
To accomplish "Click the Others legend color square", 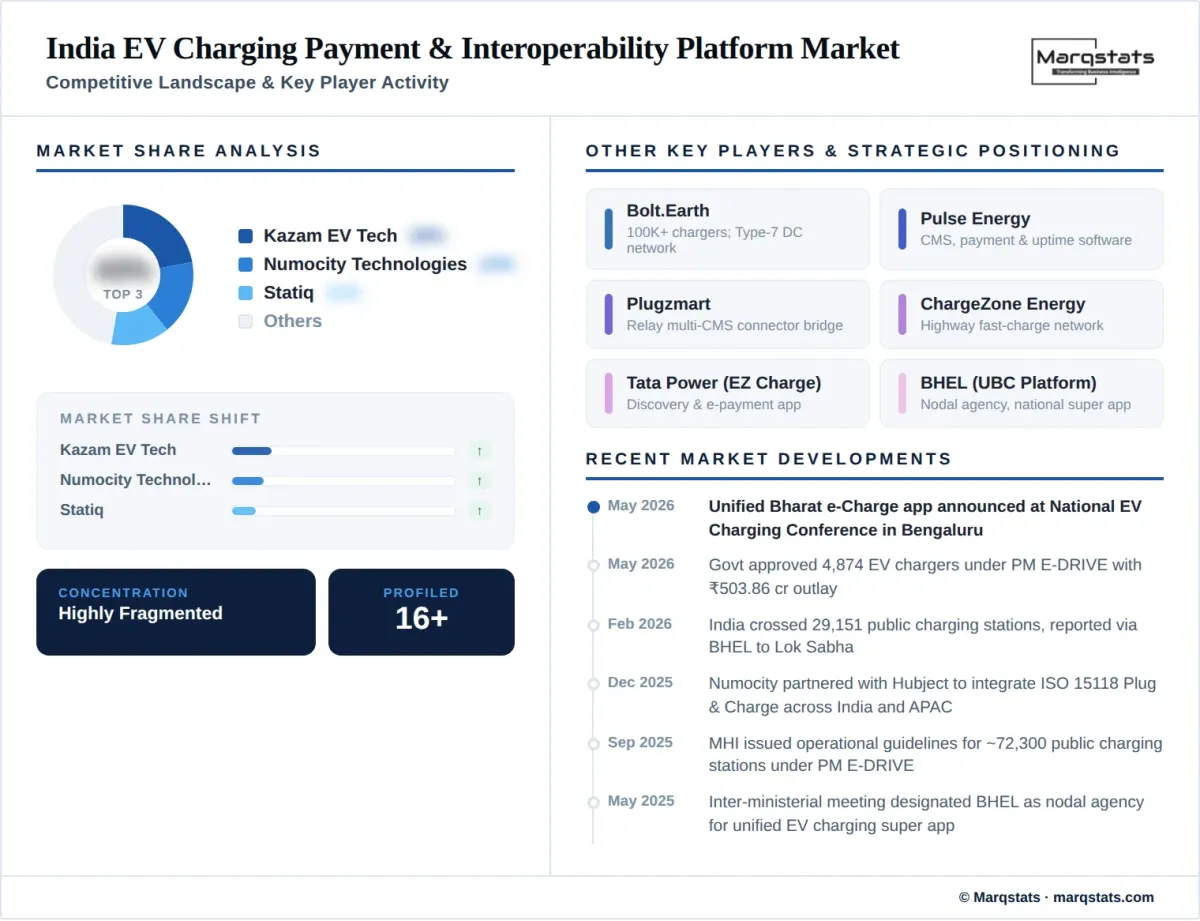I will point(246,321).
